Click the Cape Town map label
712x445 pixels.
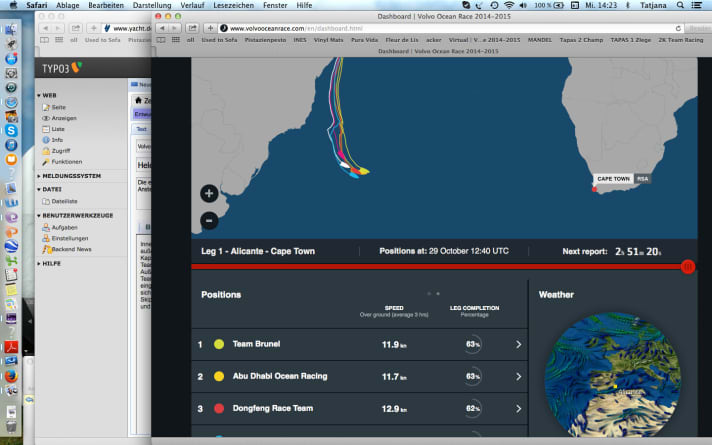point(613,179)
